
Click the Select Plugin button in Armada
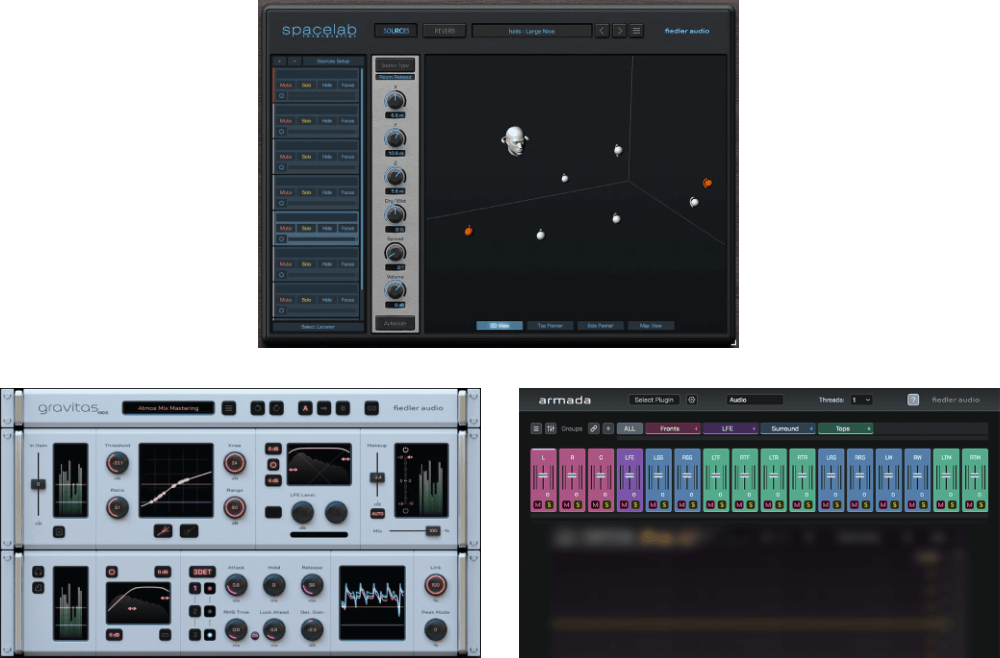coord(654,400)
